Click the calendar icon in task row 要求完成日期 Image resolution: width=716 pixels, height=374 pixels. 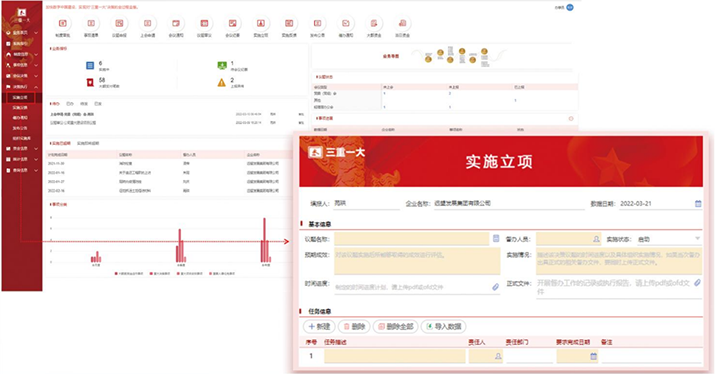(x=593, y=356)
